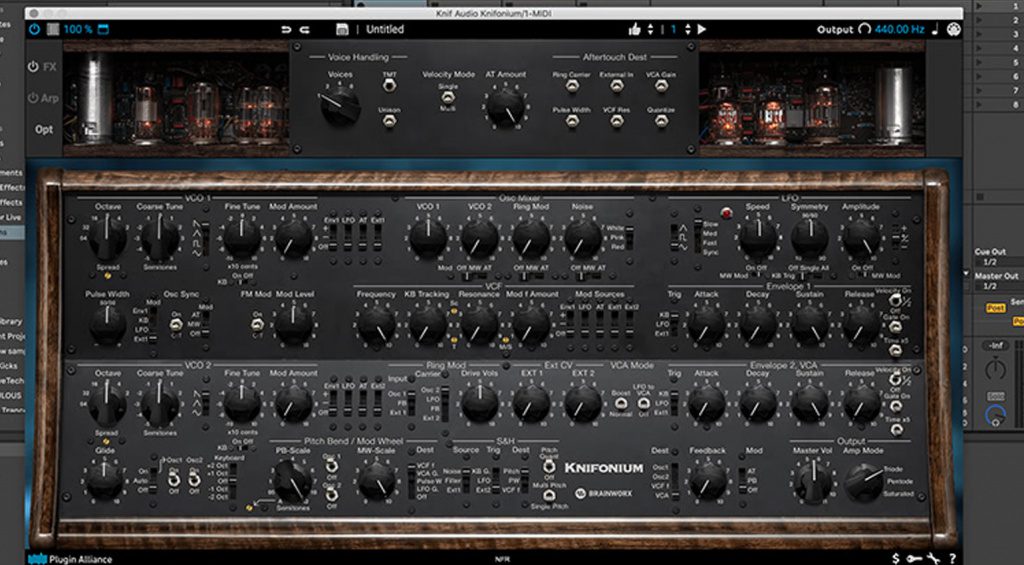Flip the Unison toggle switch
1024x565 pixels.
tap(388, 120)
